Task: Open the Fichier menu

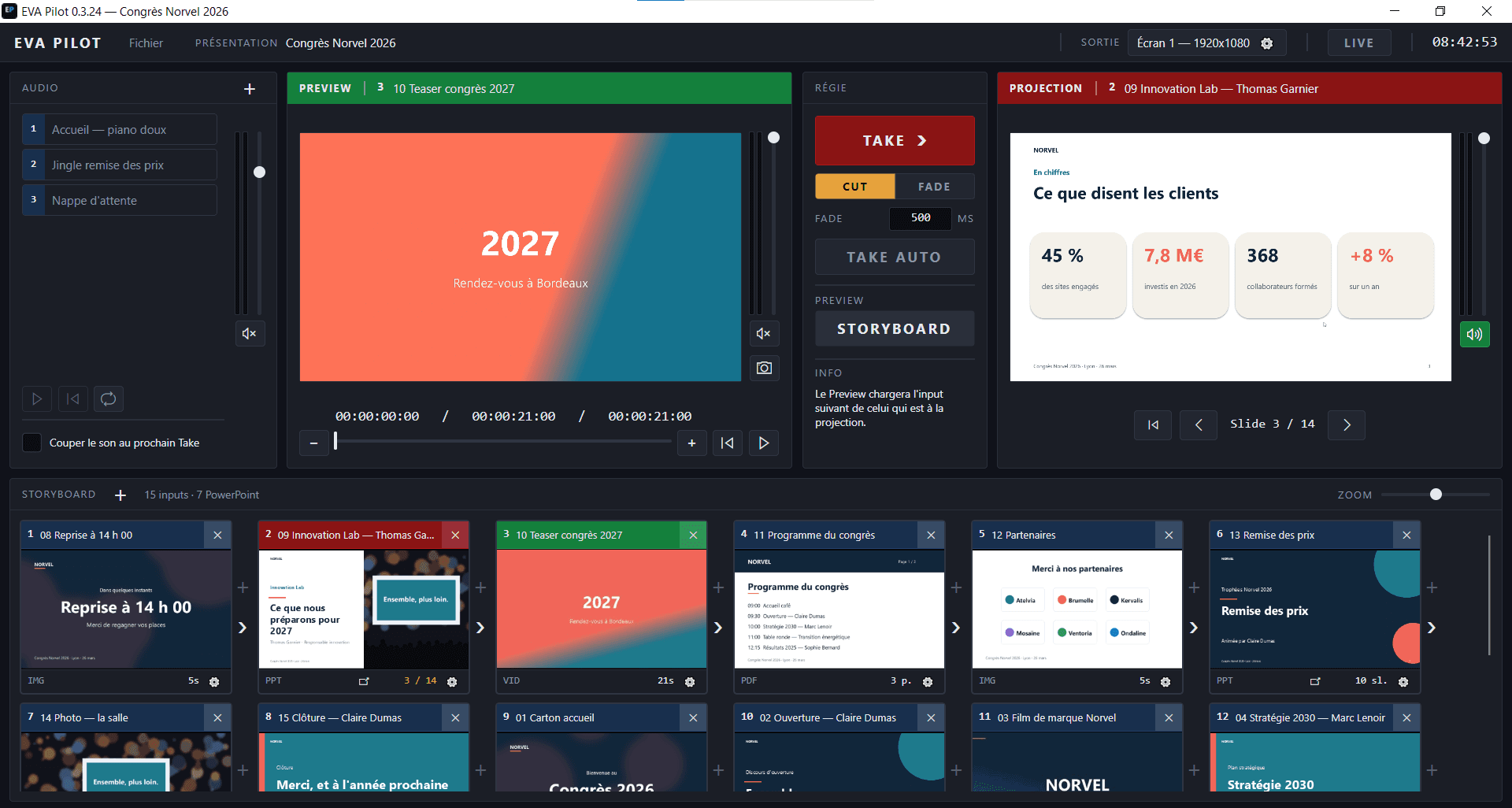Action: (x=146, y=43)
